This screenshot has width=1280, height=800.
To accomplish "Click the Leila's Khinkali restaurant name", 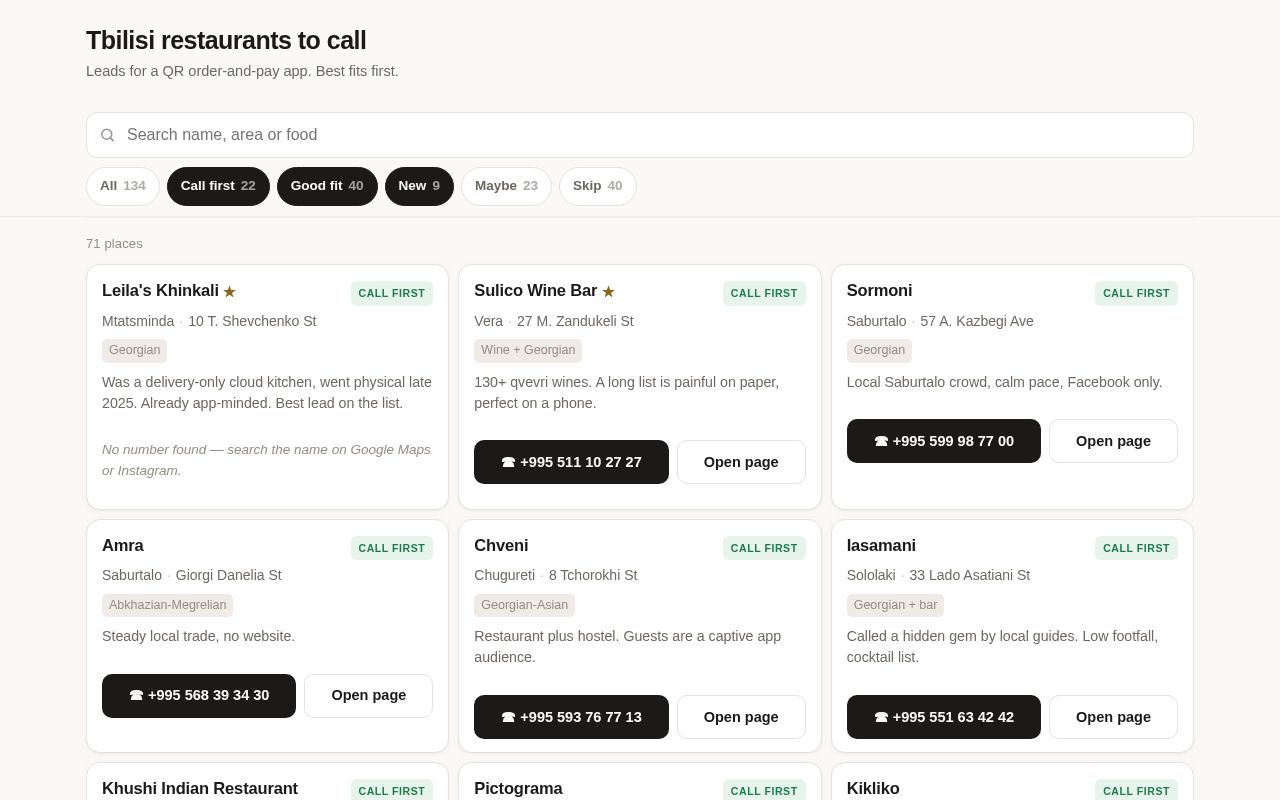I will point(160,291).
